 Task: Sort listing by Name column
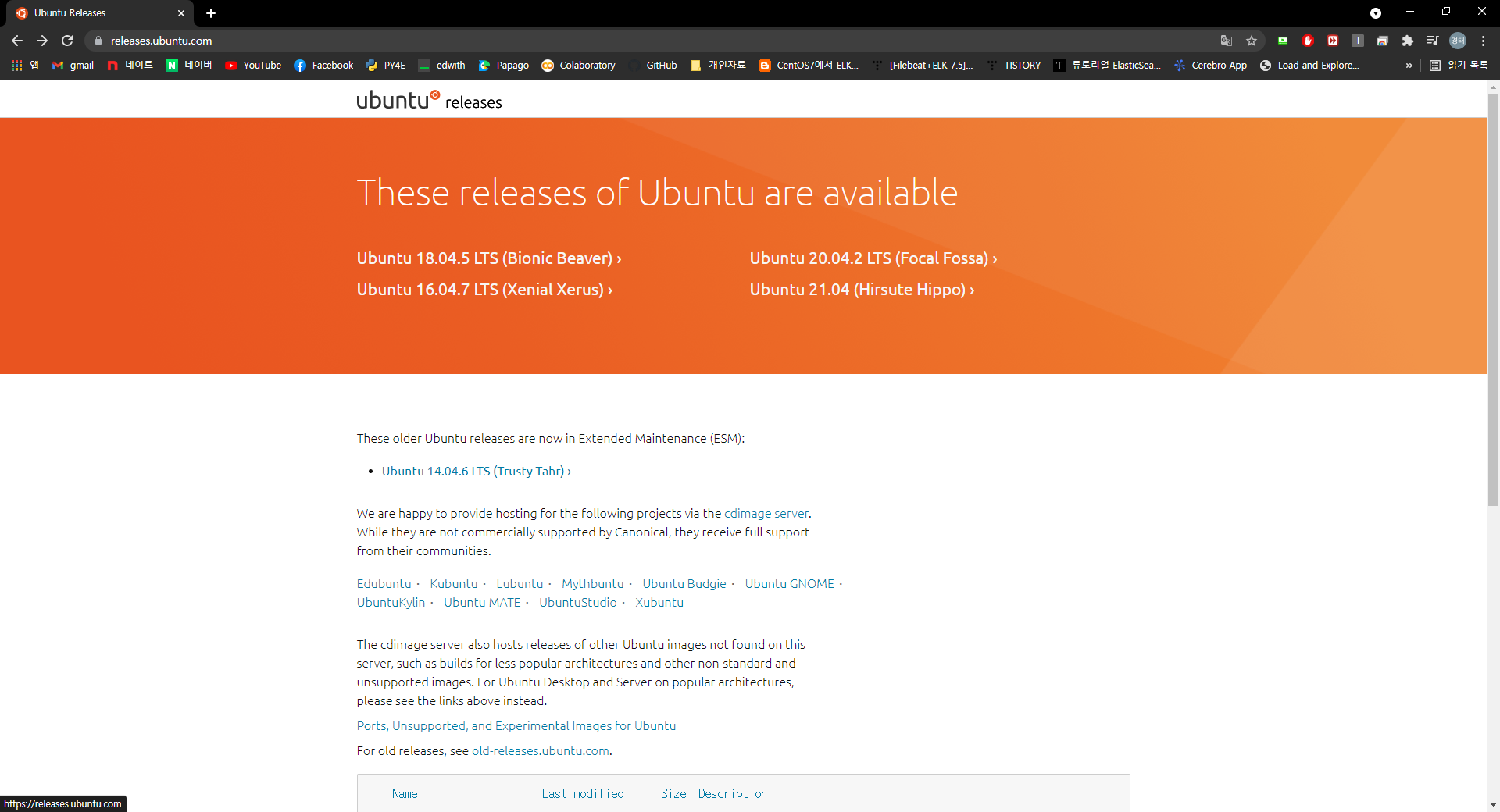click(x=405, y=794)
